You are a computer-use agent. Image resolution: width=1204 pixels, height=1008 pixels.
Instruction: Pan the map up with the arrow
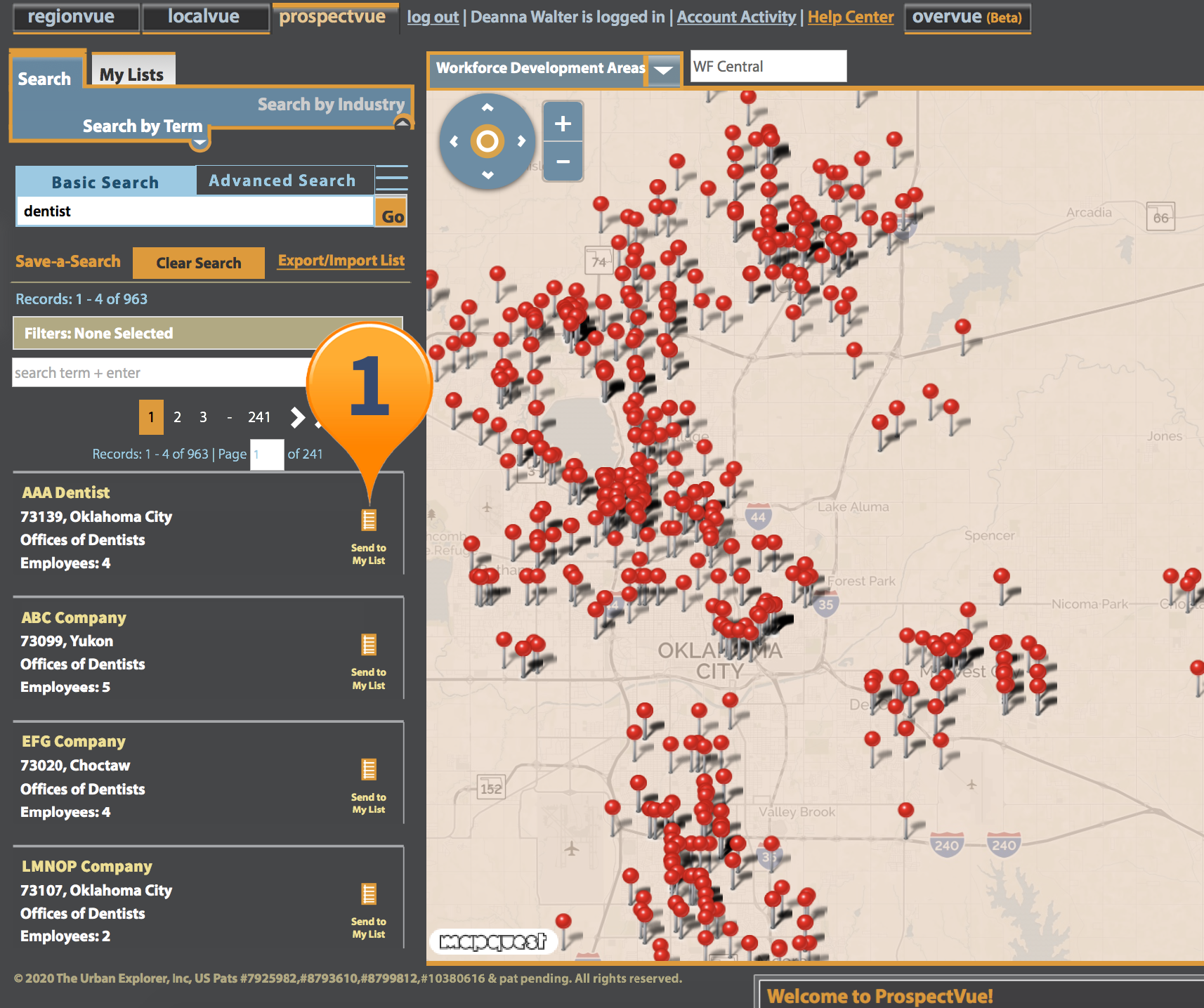click(x=488, y=107)
